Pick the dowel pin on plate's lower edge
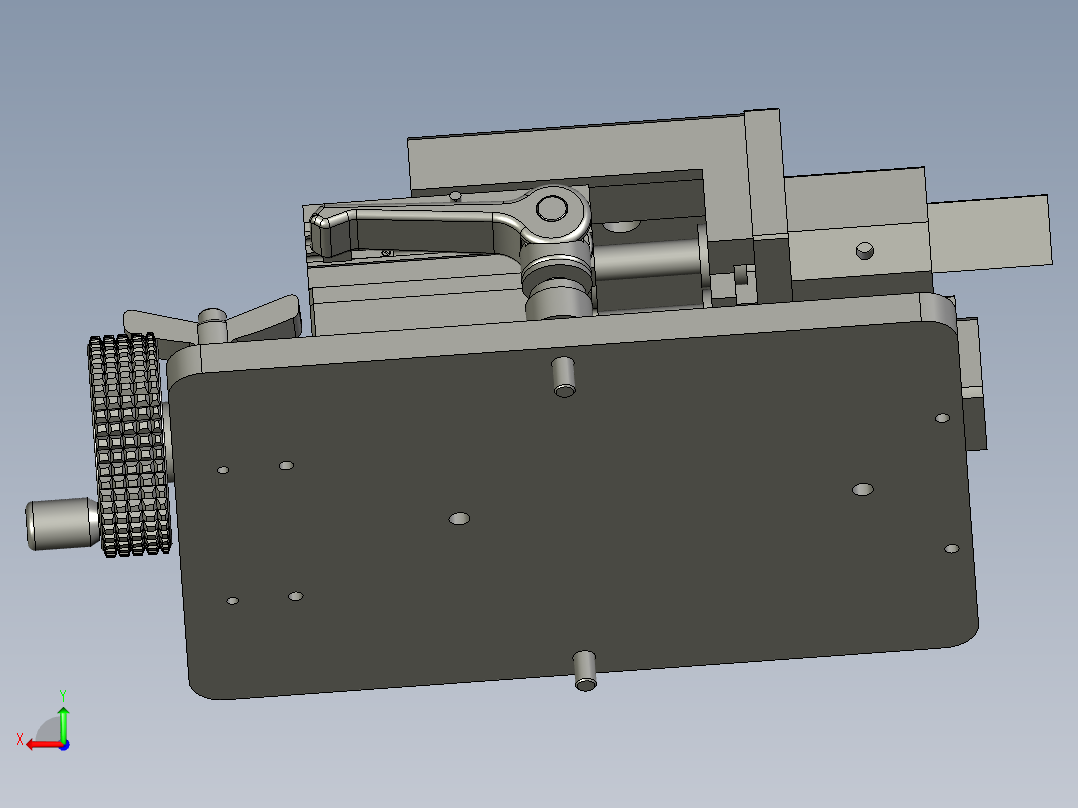The width and height of the screenshot is (1078, 808). click(584, 671)
